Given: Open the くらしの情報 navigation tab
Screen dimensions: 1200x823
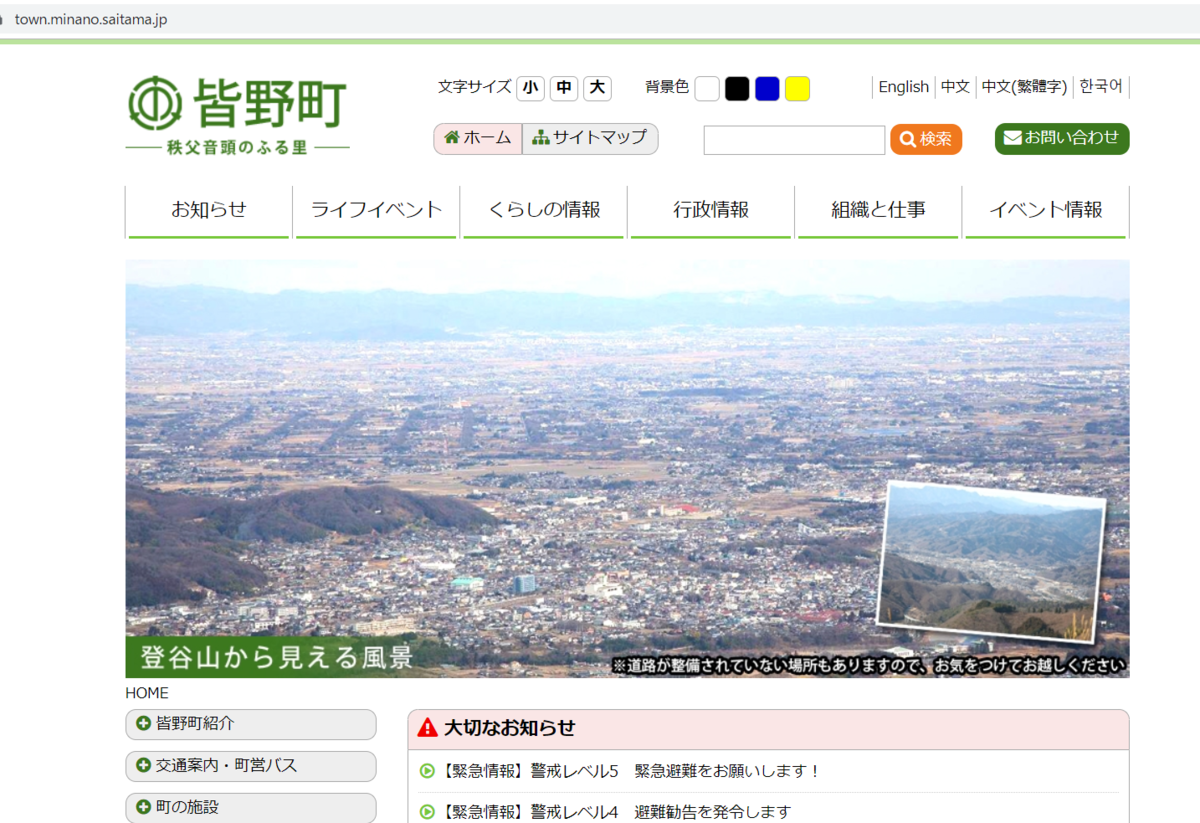Looking at the screenshot, I should (x=544, y=211).
